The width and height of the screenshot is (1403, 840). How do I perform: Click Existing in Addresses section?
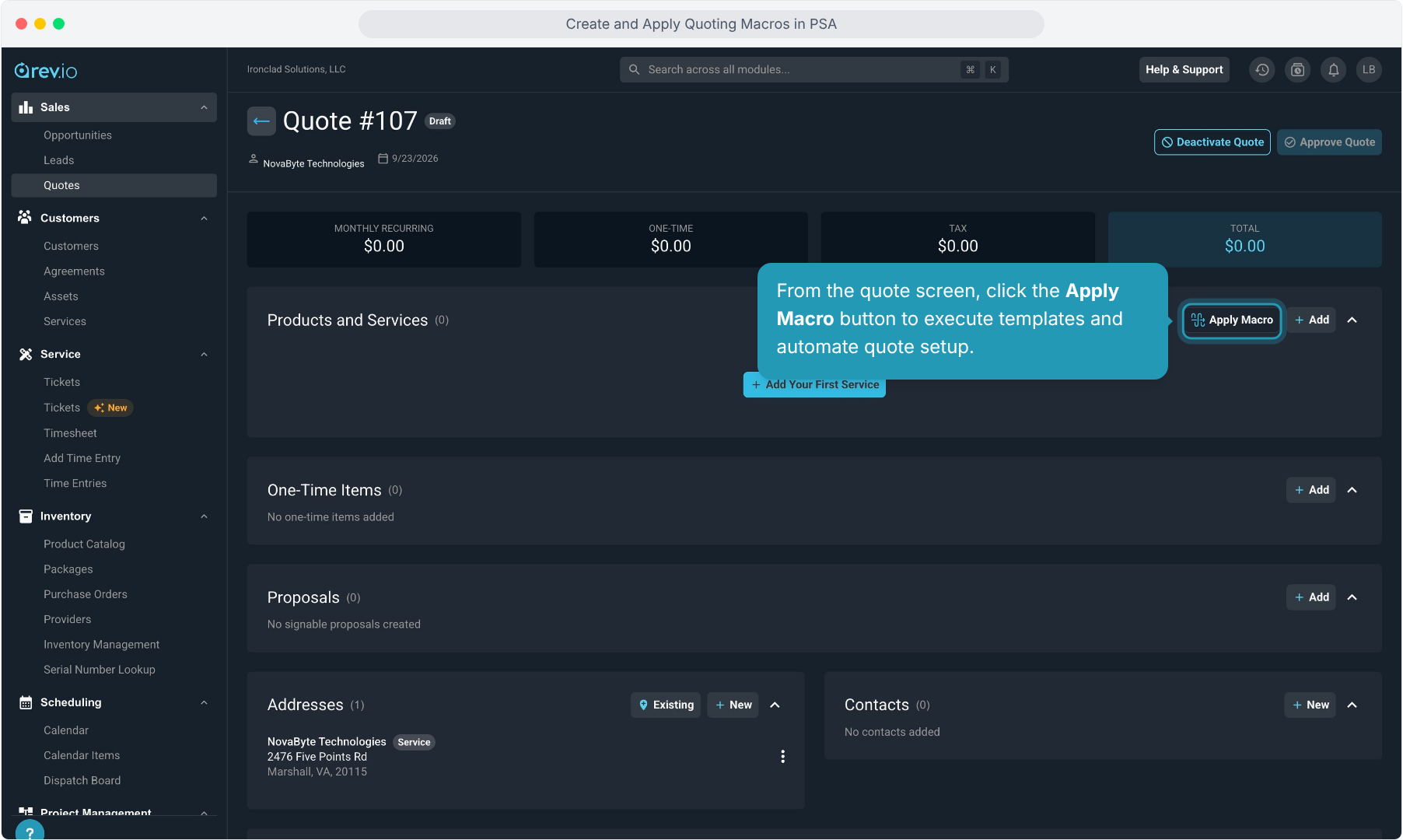666,705
